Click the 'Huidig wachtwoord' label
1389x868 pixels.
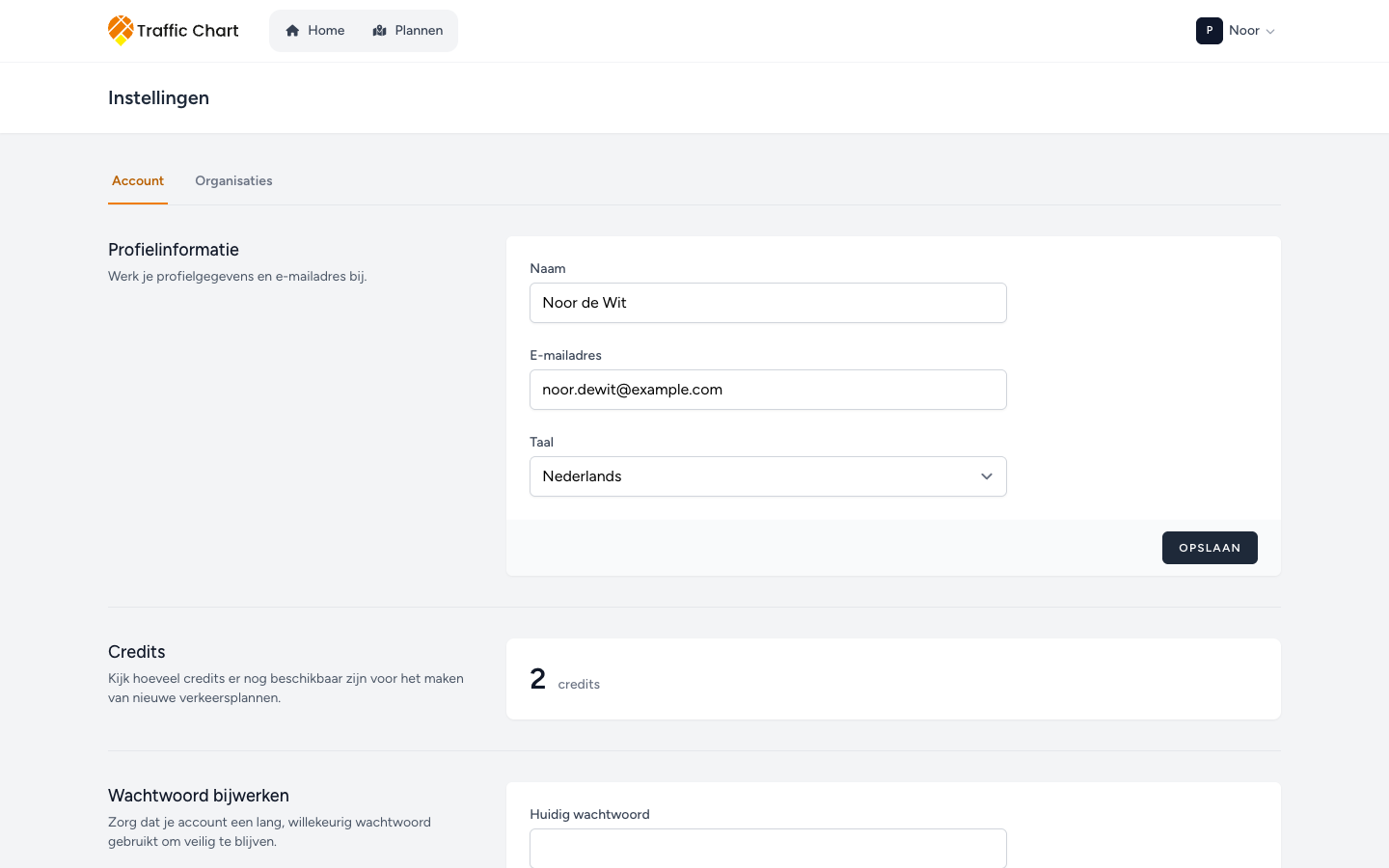pos(589,814)
